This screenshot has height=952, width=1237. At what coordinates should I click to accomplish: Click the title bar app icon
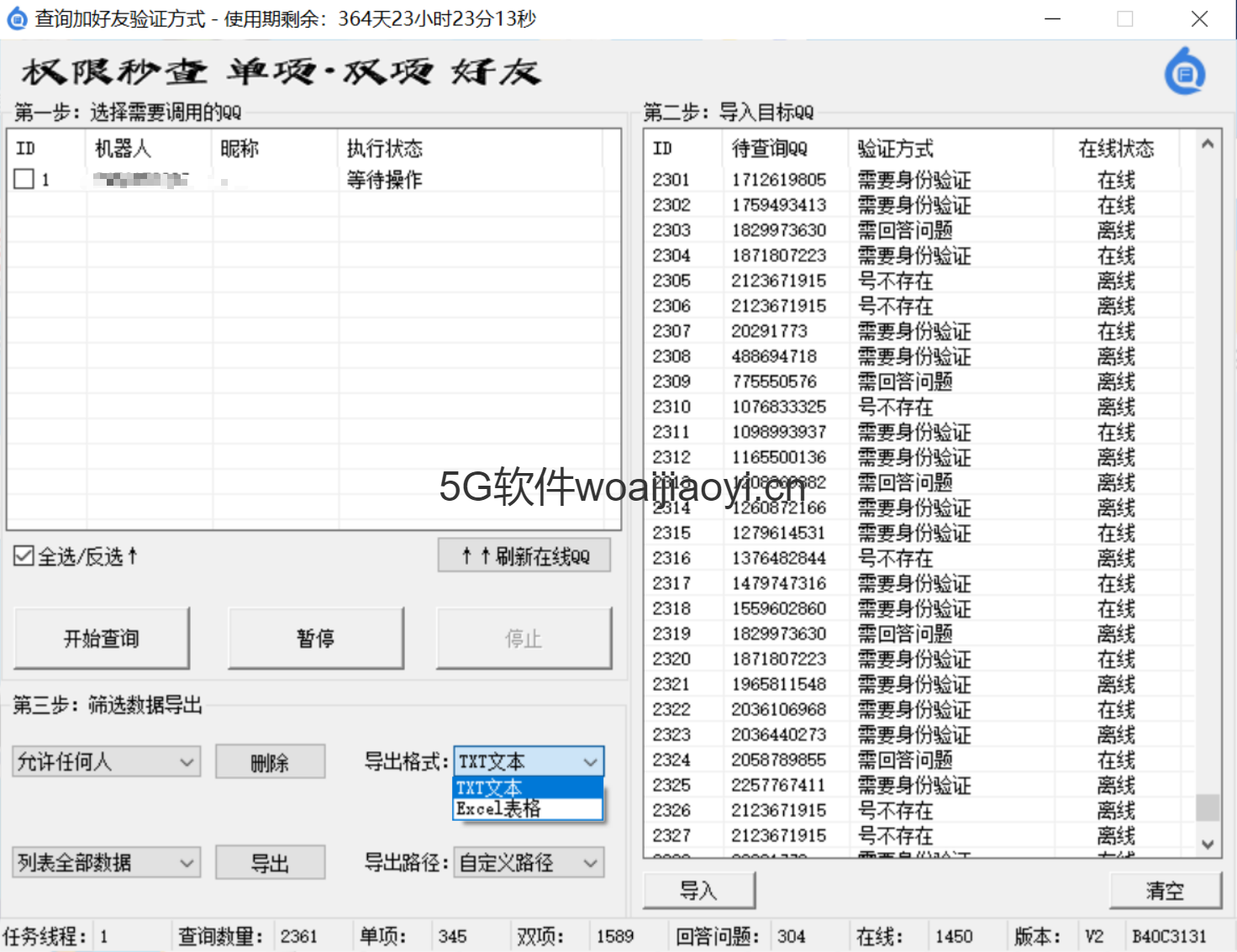pos(17,18)
